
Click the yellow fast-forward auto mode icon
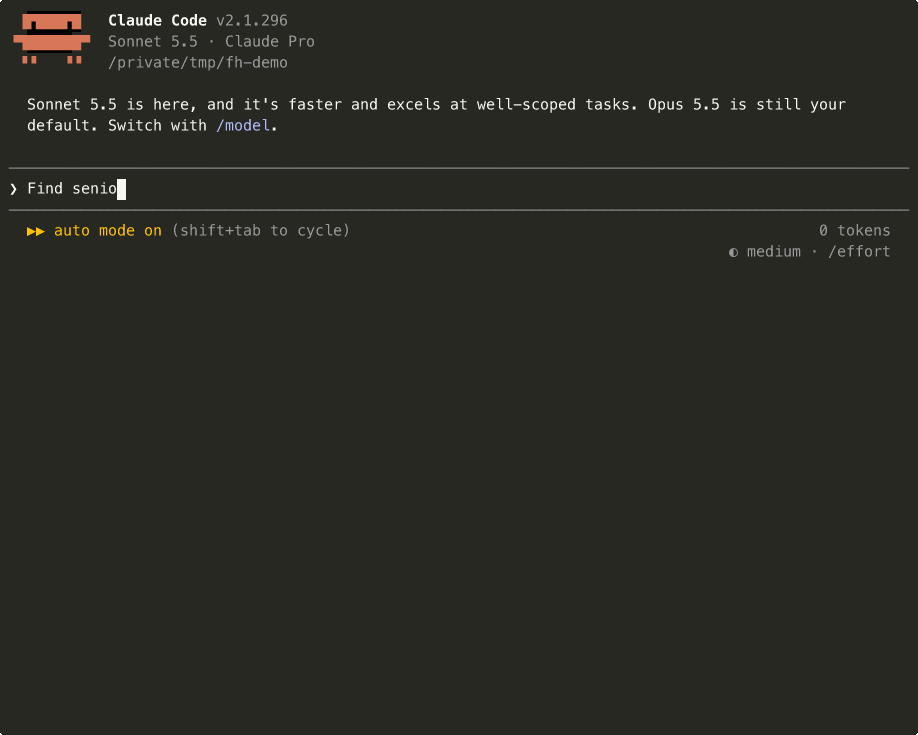(36, 231)
